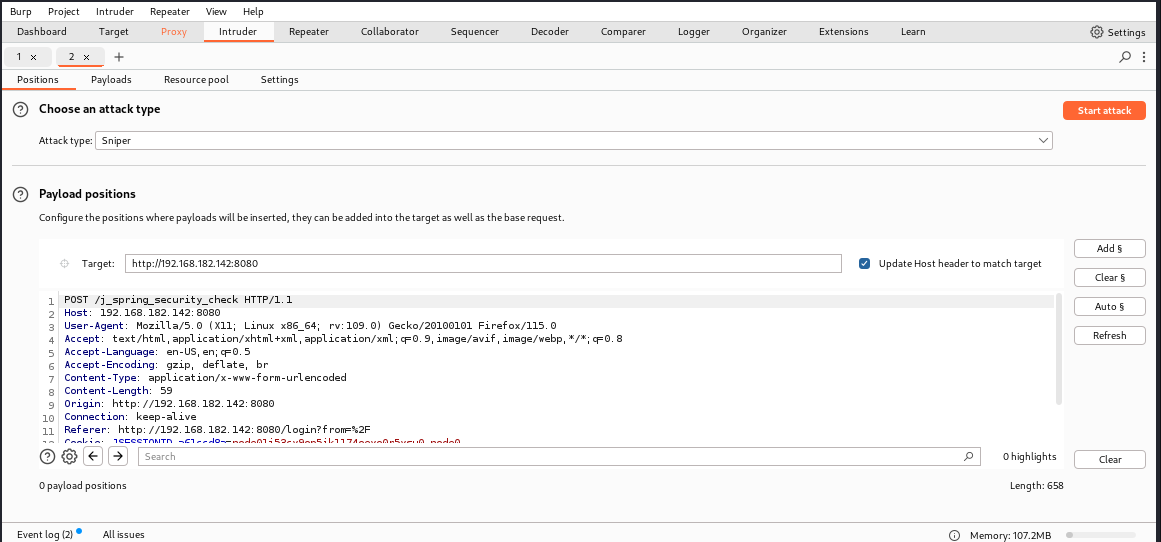
Task: Close Intruder tab 1
Action: 34,57
